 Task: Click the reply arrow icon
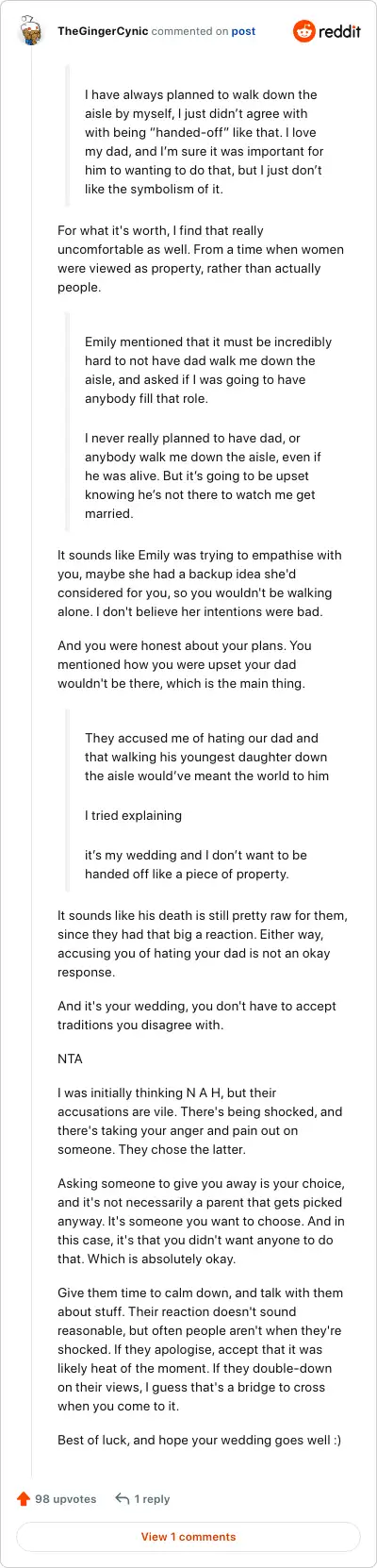pos(122,1499)
